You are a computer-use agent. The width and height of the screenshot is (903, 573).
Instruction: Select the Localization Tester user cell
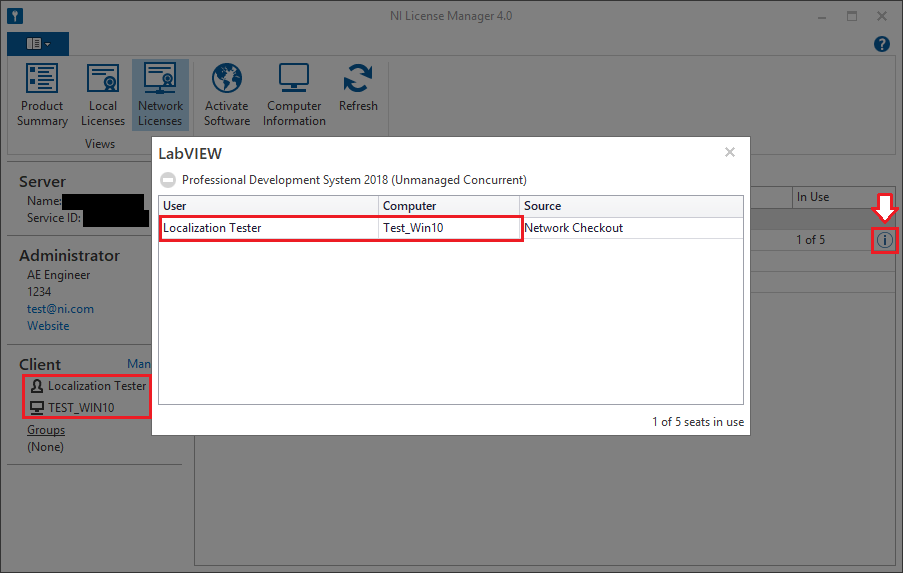pyautogui.click(x=268, y=228)
